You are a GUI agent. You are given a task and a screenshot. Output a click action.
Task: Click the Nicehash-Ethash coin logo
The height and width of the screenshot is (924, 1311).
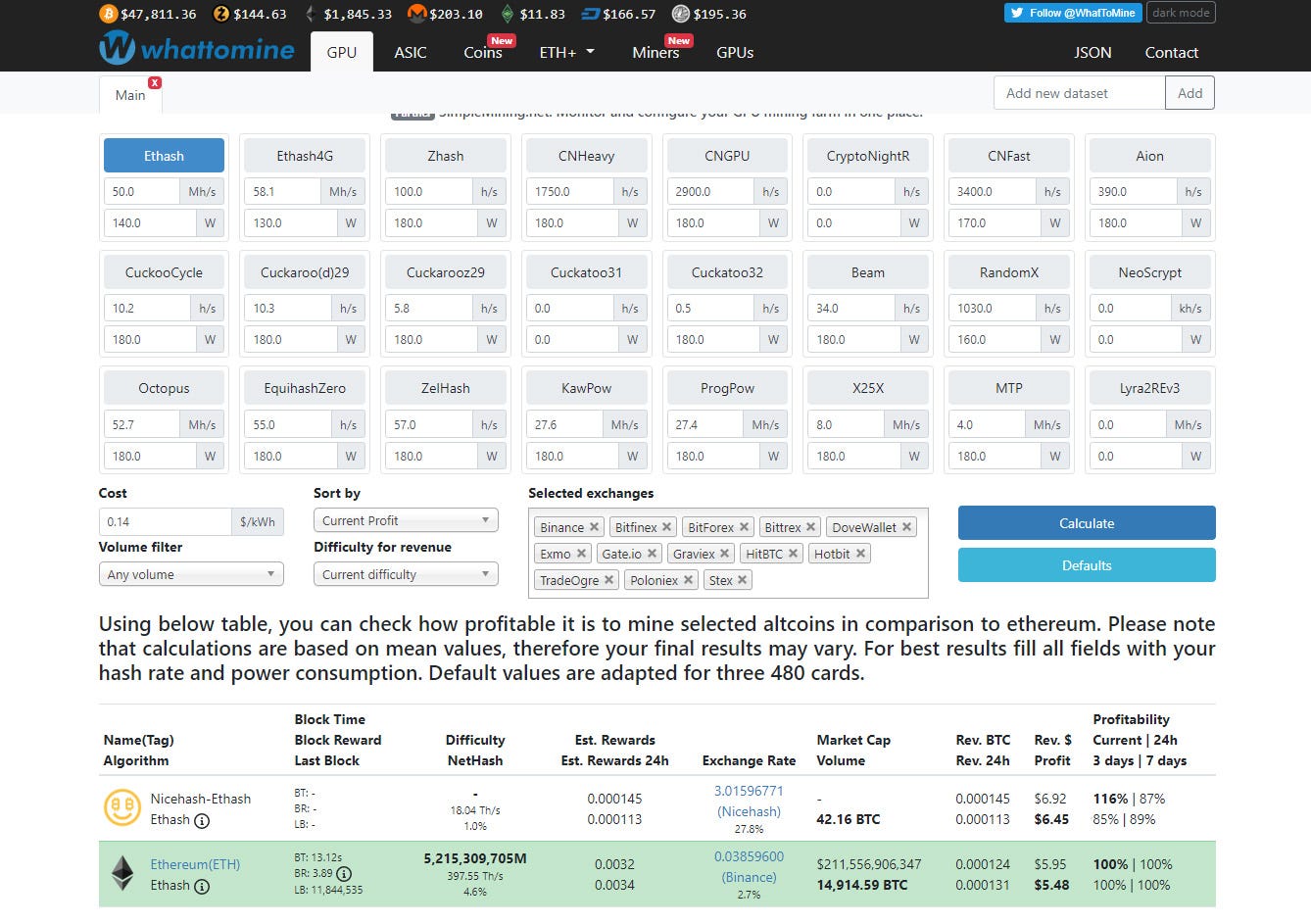(x=122, y=808)
